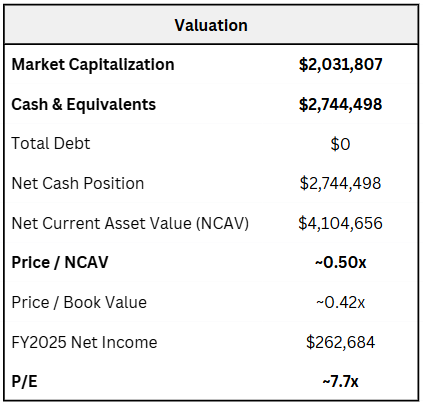Select the Market Capitalization label
The height and width of the screenshot is (405, 423).
click(93, 65)
